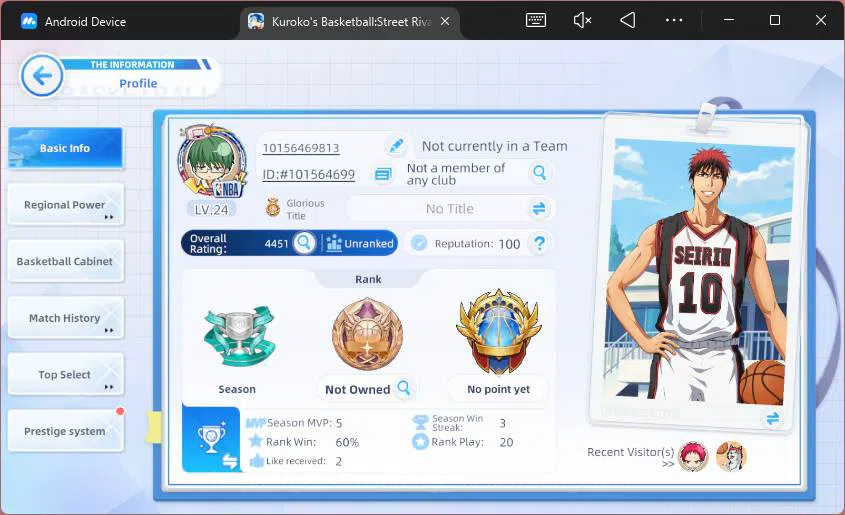
Task: Expand Recent Visitor(s) list arrows
Action: (x=668, y=463)
